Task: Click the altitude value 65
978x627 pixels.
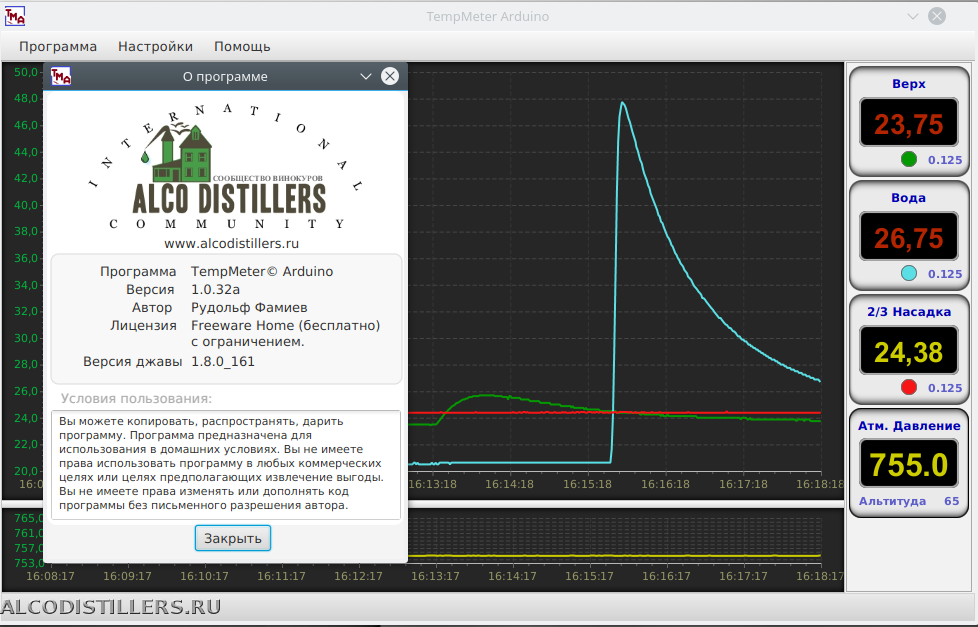Action: [951, 501]
